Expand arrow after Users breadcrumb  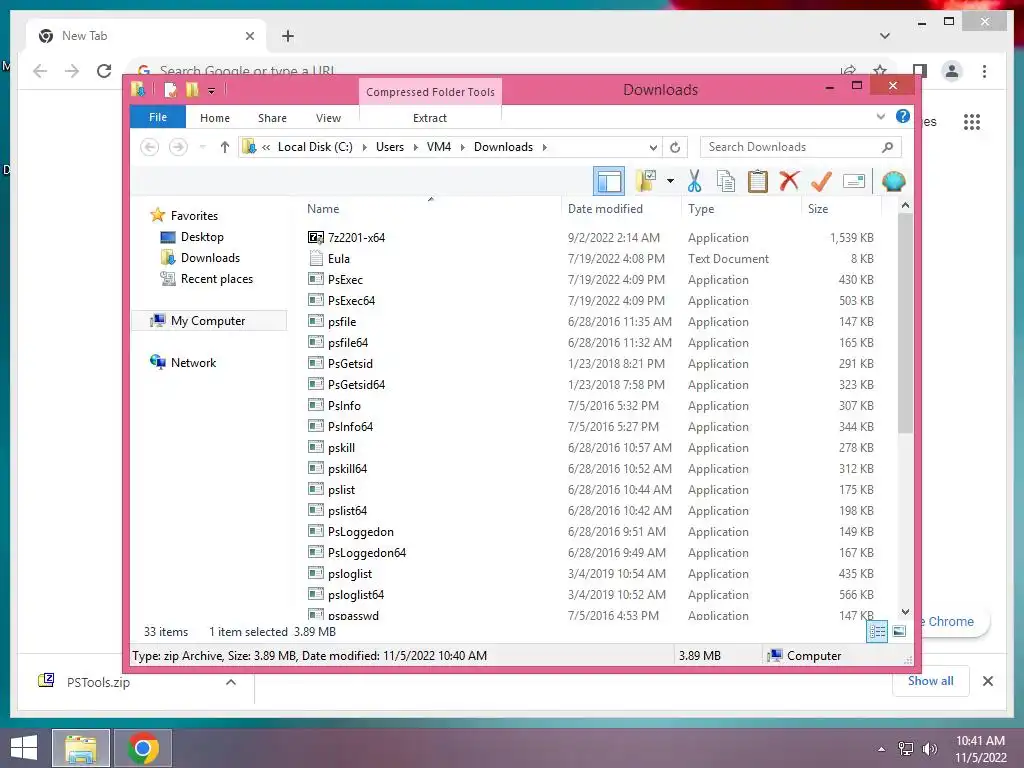415,148
